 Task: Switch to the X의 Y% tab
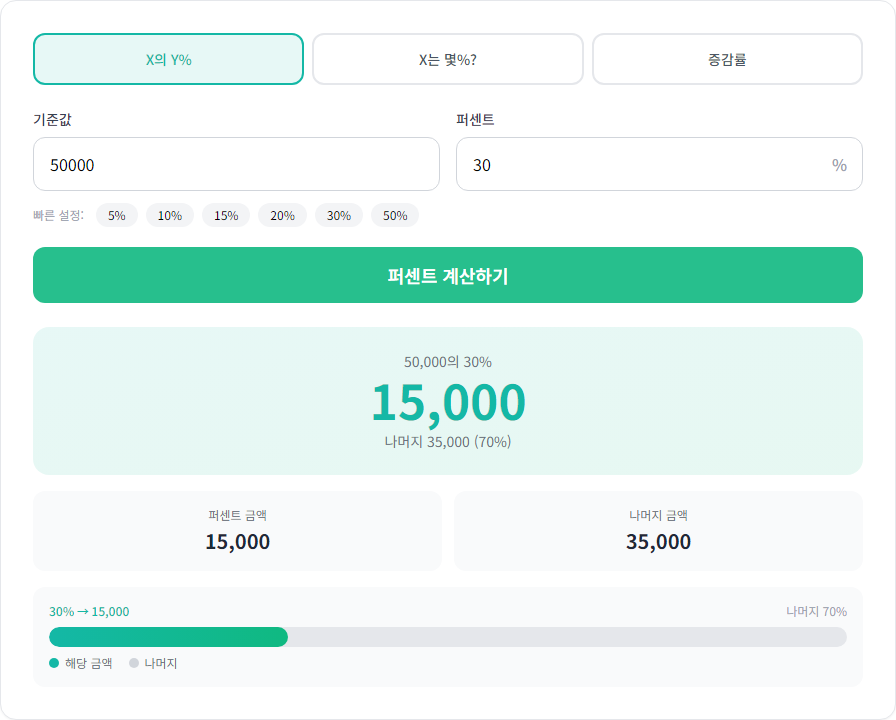(x=168, y=59)
